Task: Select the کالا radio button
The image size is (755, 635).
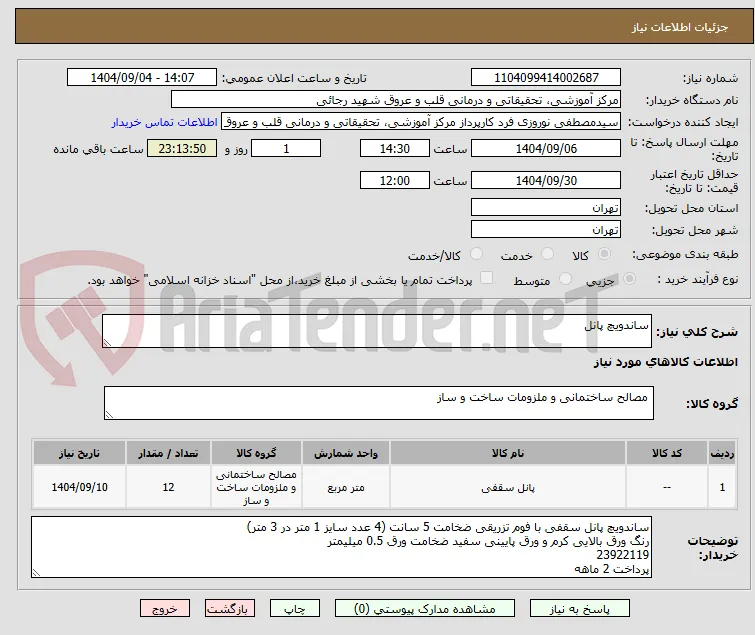Action: click(604, 253)
